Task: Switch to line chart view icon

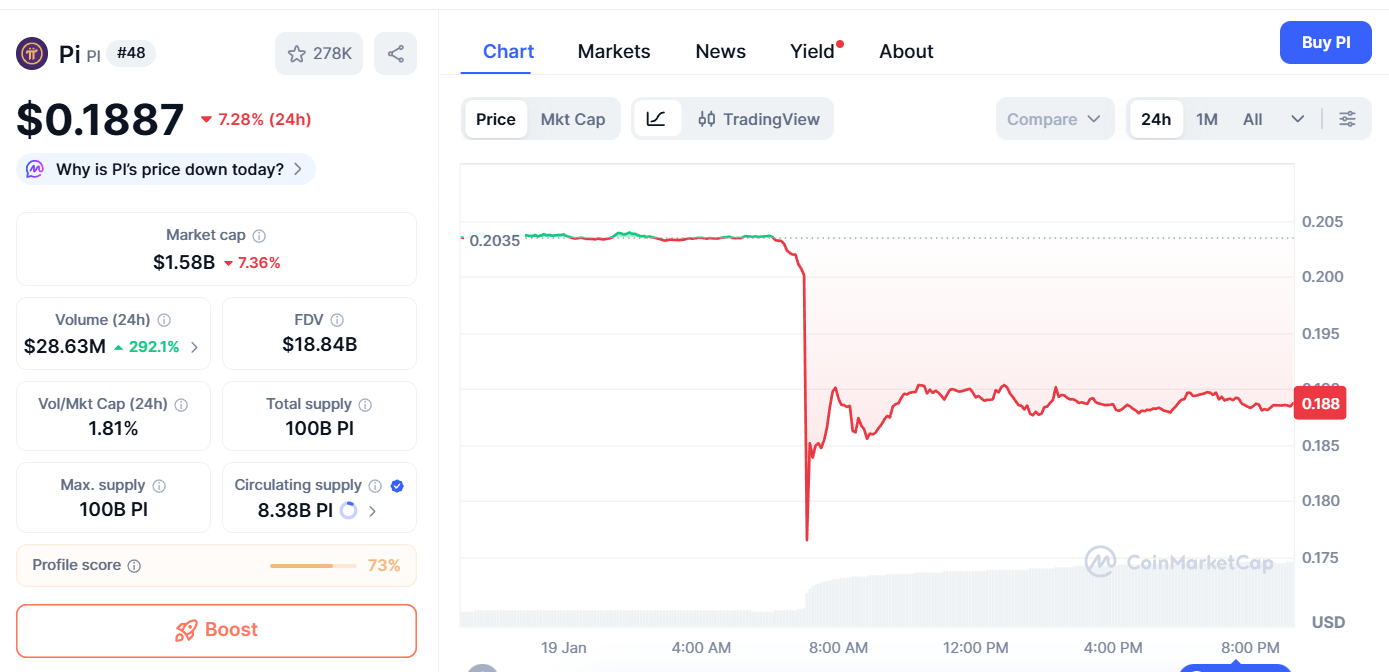Action: [x=656, y=119]
